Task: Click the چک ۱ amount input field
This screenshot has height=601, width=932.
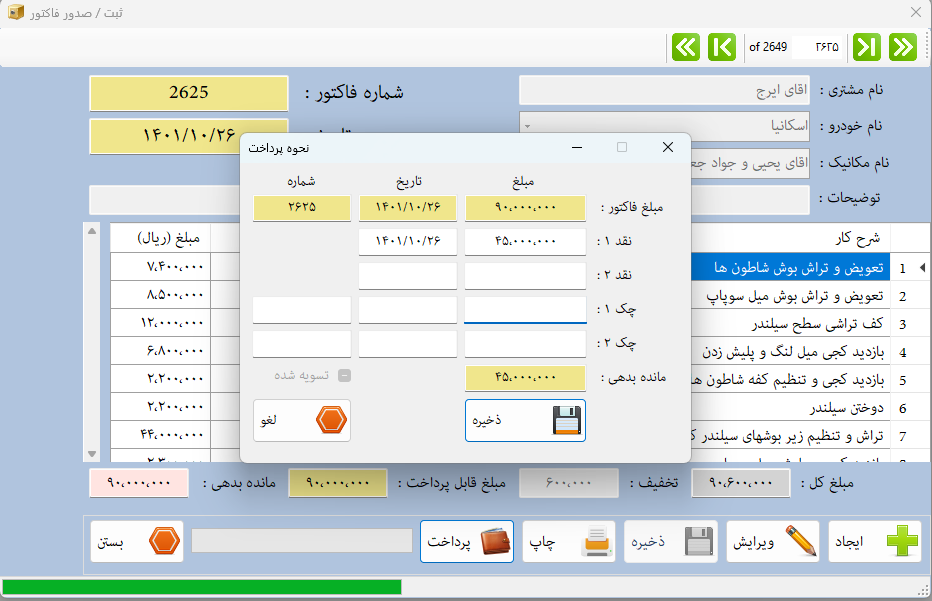Action: tap(525, 310)
